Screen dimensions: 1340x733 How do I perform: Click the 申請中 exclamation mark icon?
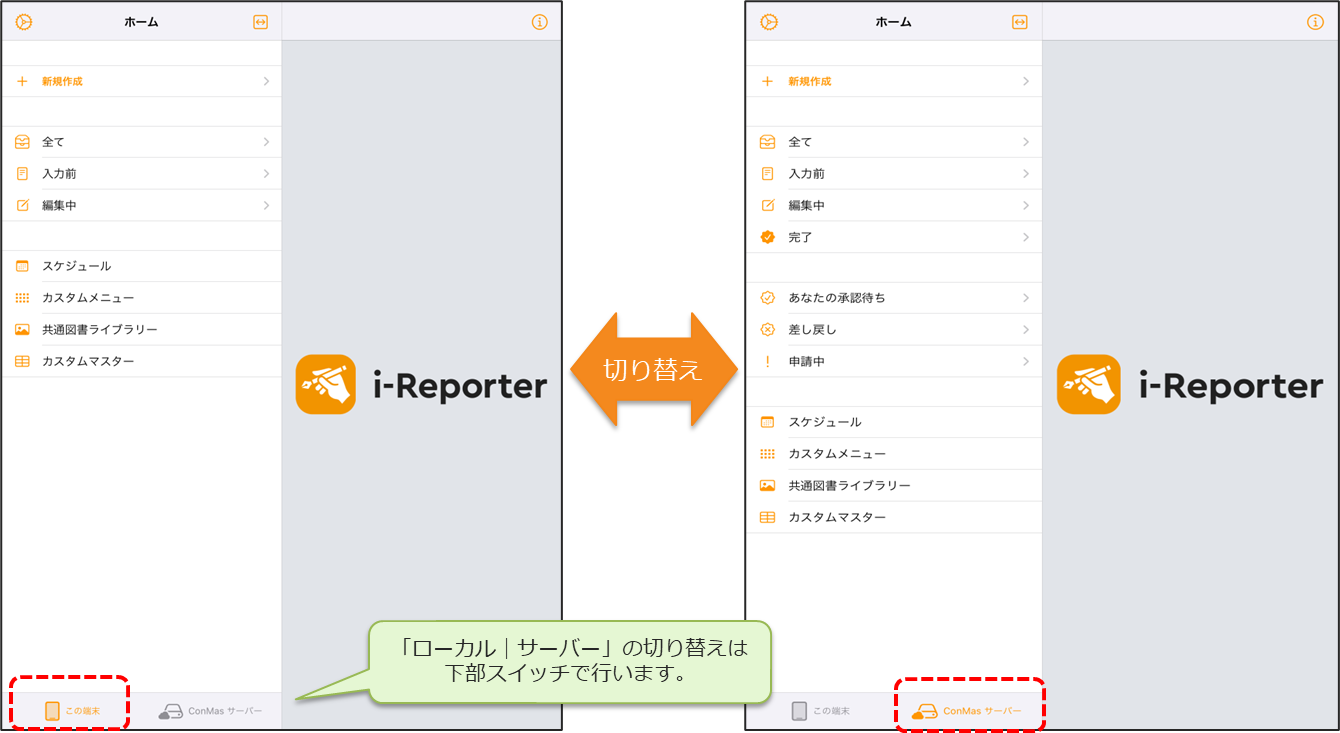click(x=768, y=361)
